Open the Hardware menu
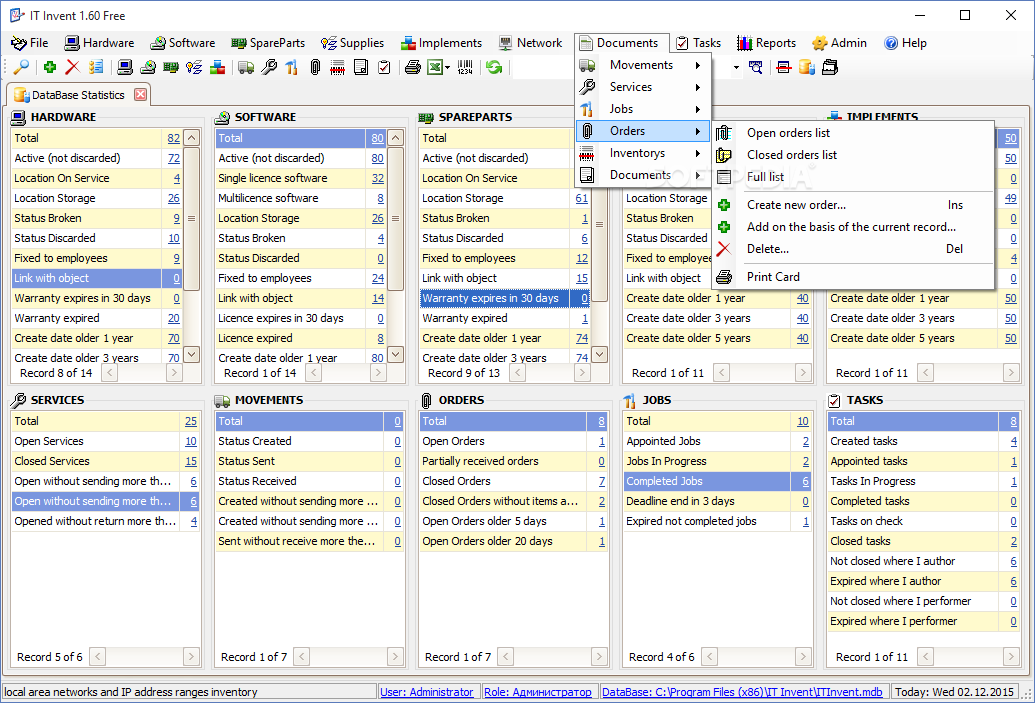 (x=99, y=43)
